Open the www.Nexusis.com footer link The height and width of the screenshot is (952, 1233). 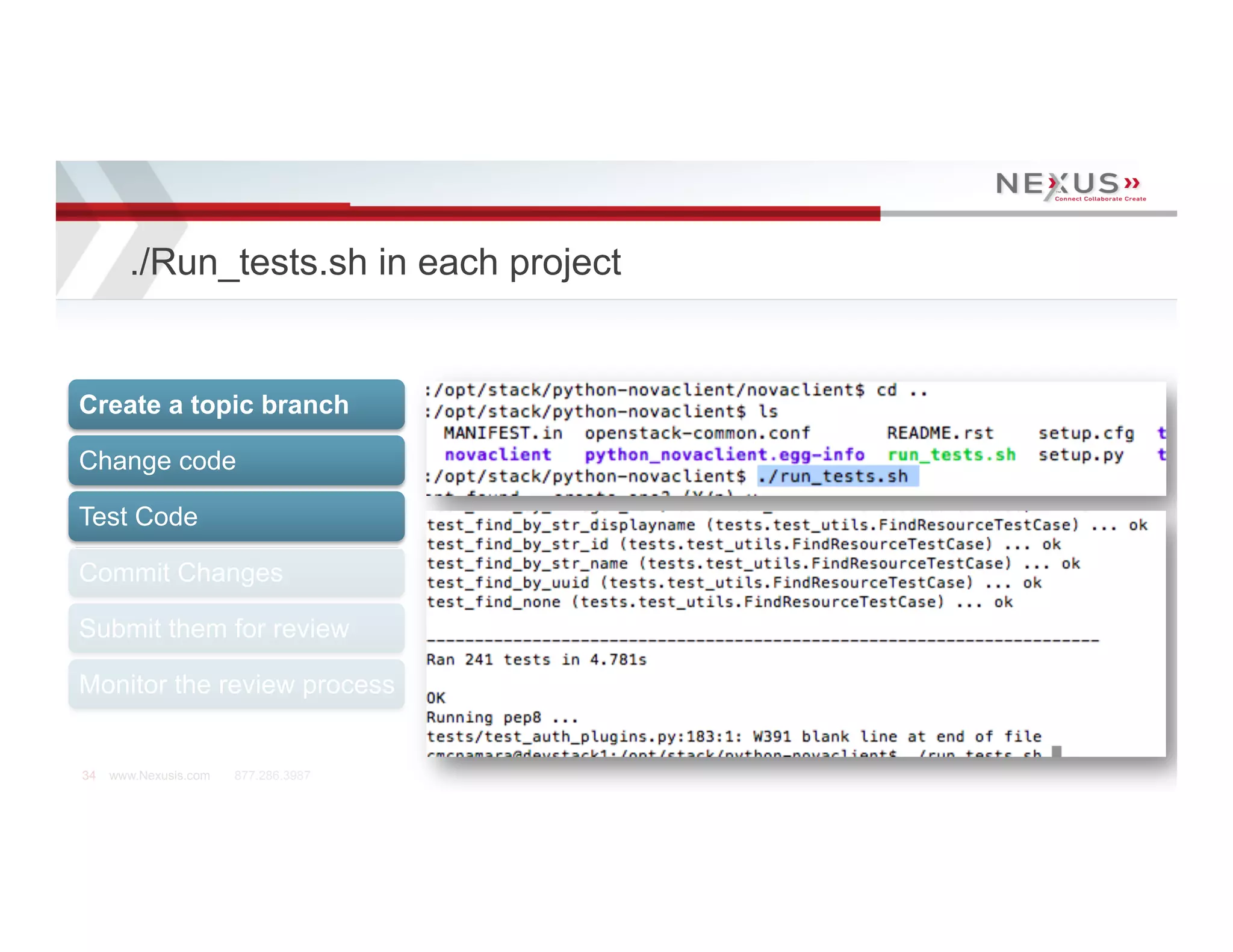tap(160, 776)
